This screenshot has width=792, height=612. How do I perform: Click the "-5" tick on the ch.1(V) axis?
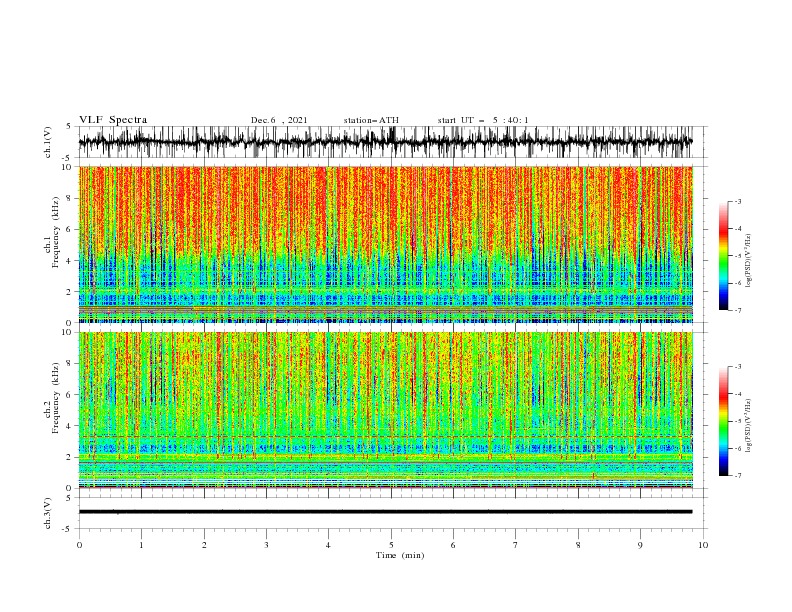point(68,157)
